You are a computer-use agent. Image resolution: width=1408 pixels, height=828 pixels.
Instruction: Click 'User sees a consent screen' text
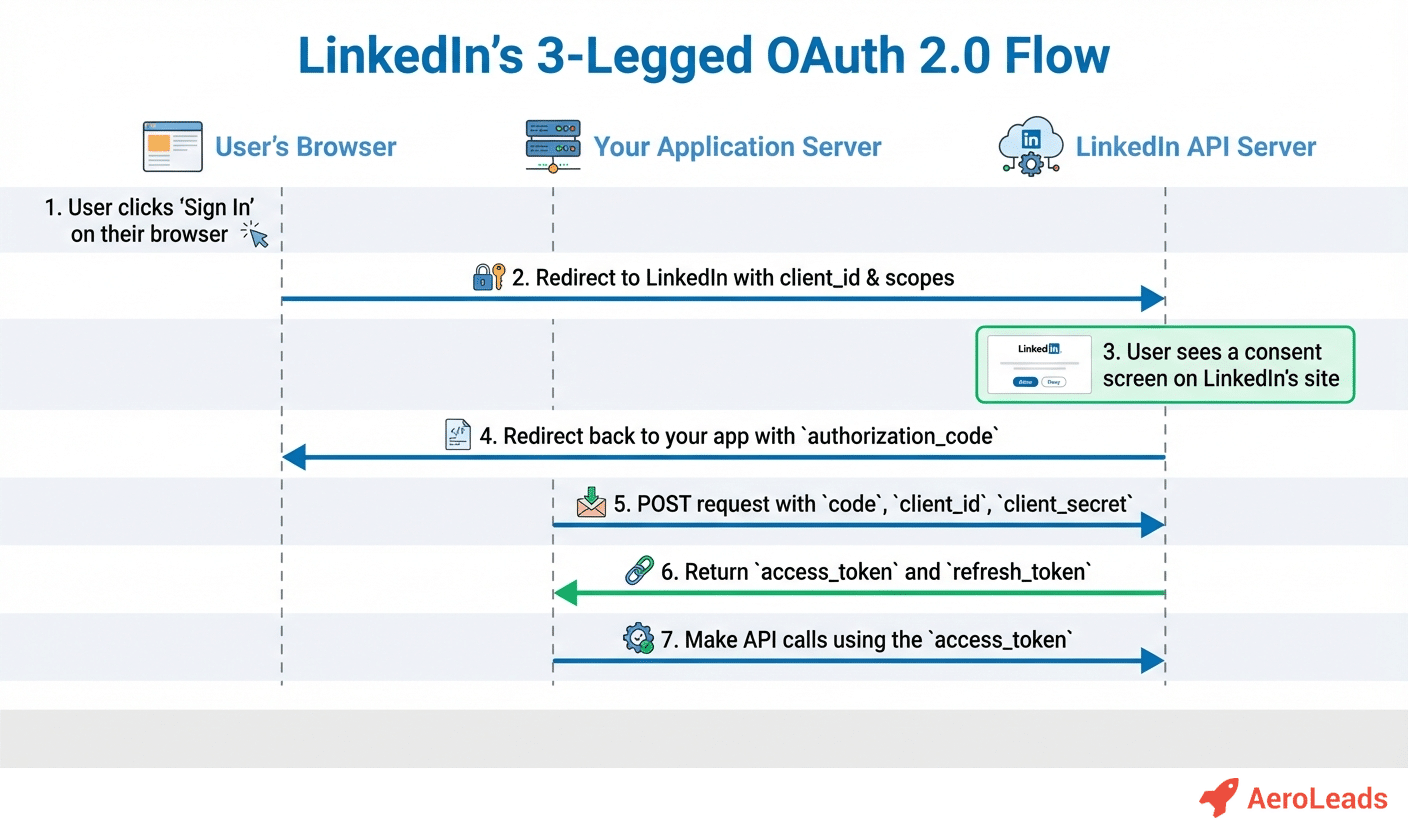pyautogui.click(x=1220, y=365)
